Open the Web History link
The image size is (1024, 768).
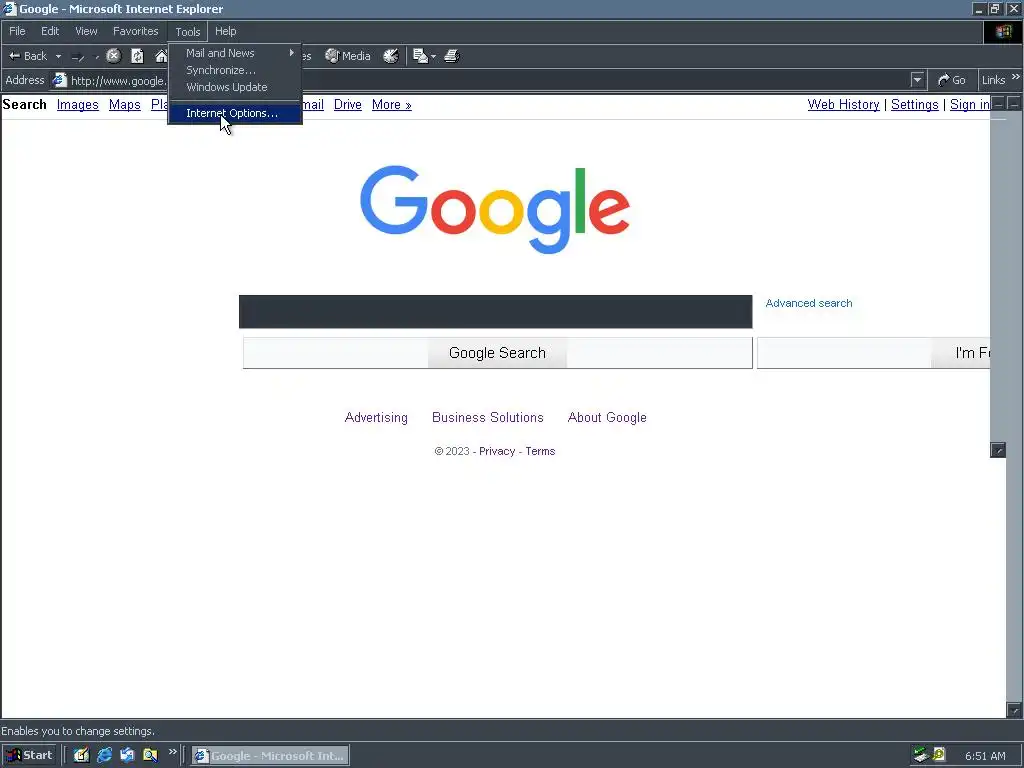tap(843, 104)
